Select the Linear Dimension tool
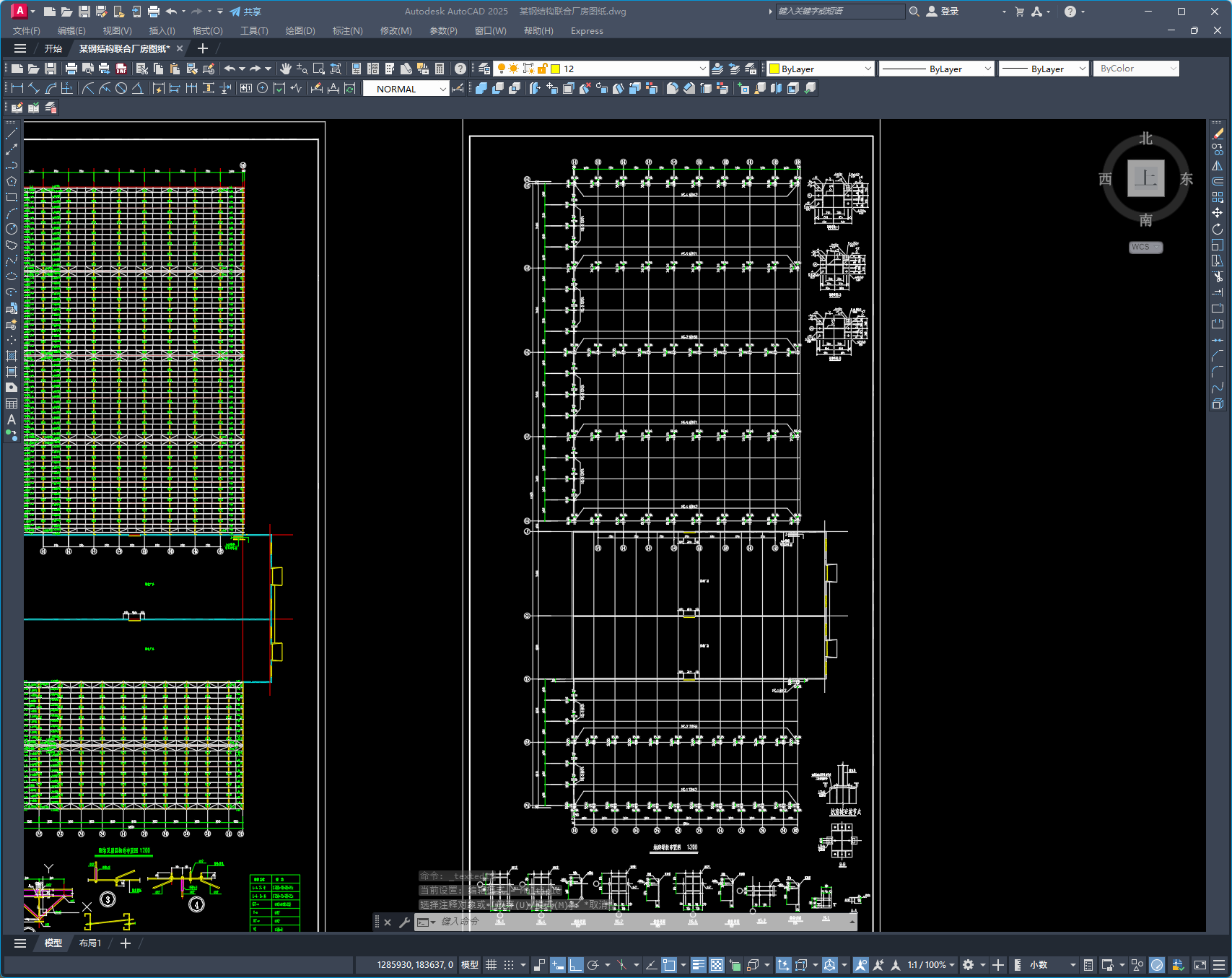1232x978 pixels. click(17, 88)
